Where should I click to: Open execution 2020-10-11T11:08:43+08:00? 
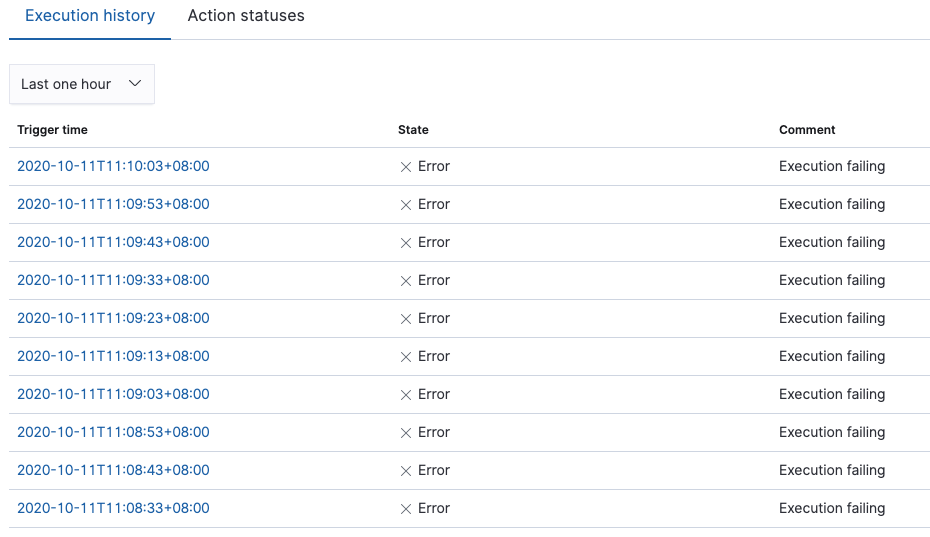(113, 470)
